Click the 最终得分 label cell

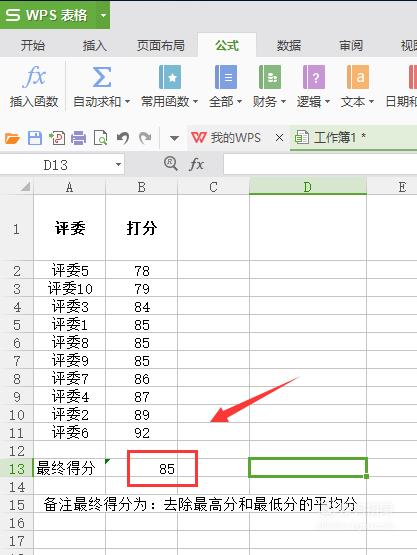coord(70,469)
